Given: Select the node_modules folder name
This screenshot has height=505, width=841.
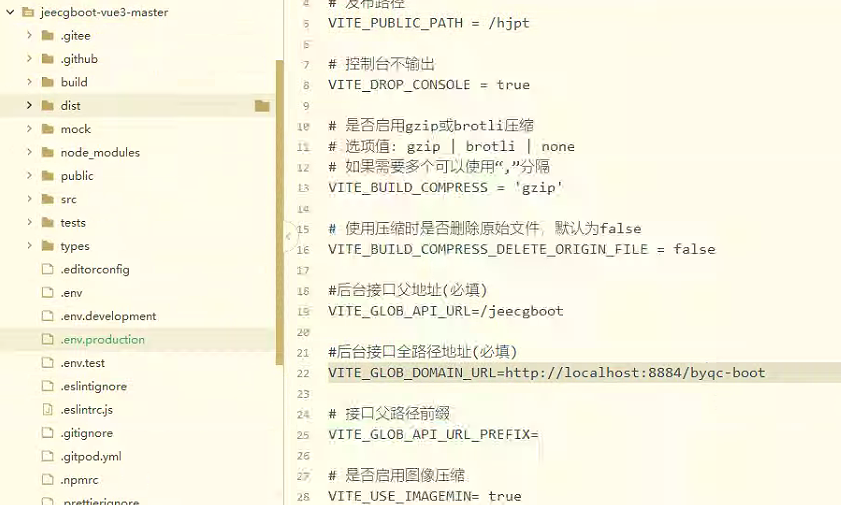Looking at the screenshot, I should point(100,152).
